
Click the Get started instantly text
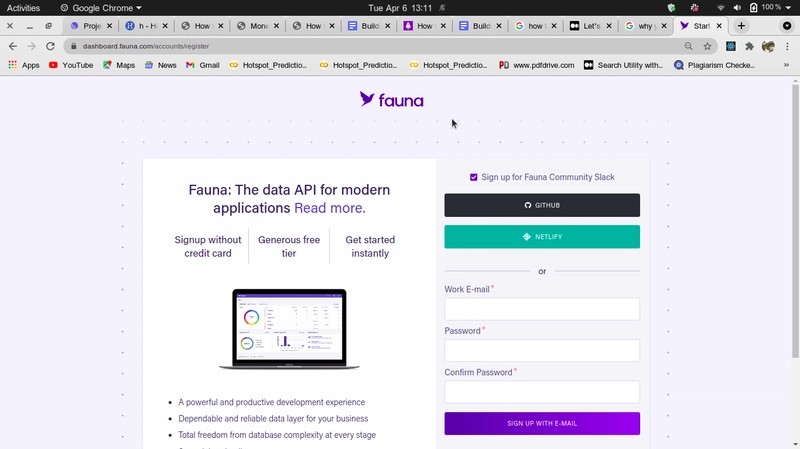click(x=370, y=246)
